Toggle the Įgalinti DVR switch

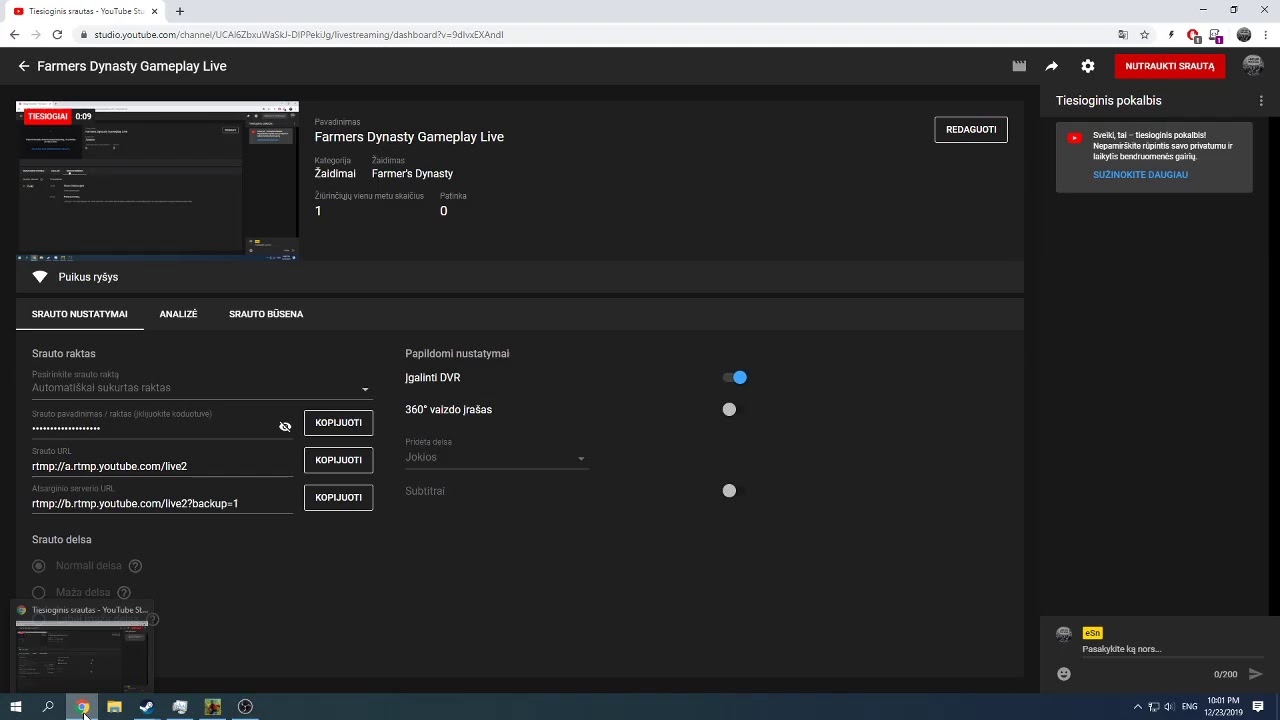[x=735, y=378]
